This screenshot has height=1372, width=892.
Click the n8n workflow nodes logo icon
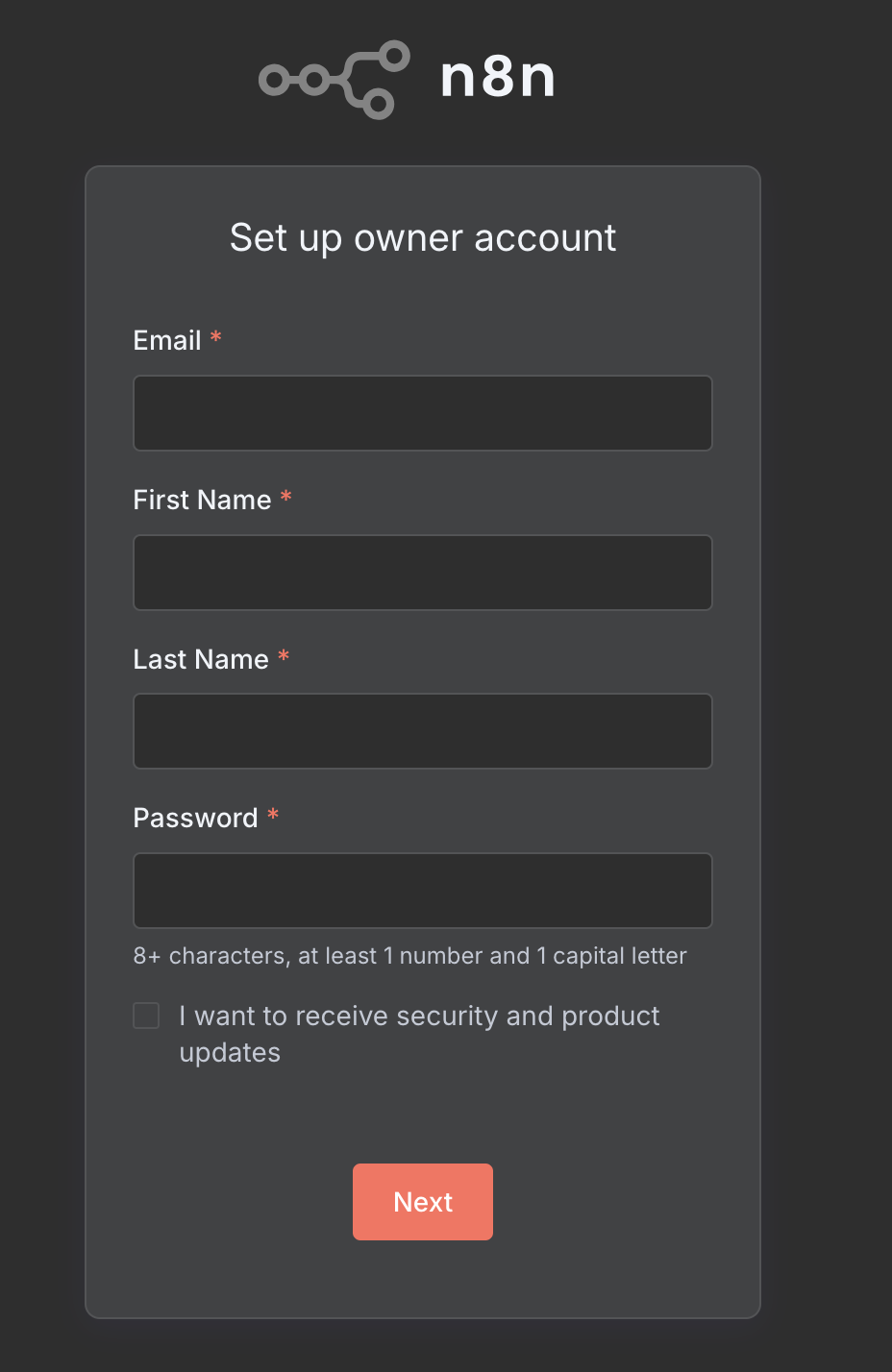[x=334, y=80]
